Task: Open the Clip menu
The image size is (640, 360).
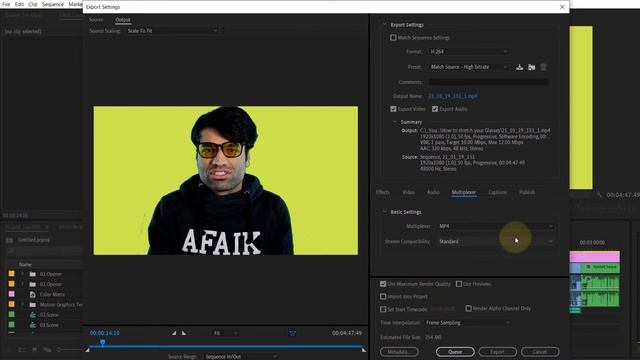Action: coord(33,4)
